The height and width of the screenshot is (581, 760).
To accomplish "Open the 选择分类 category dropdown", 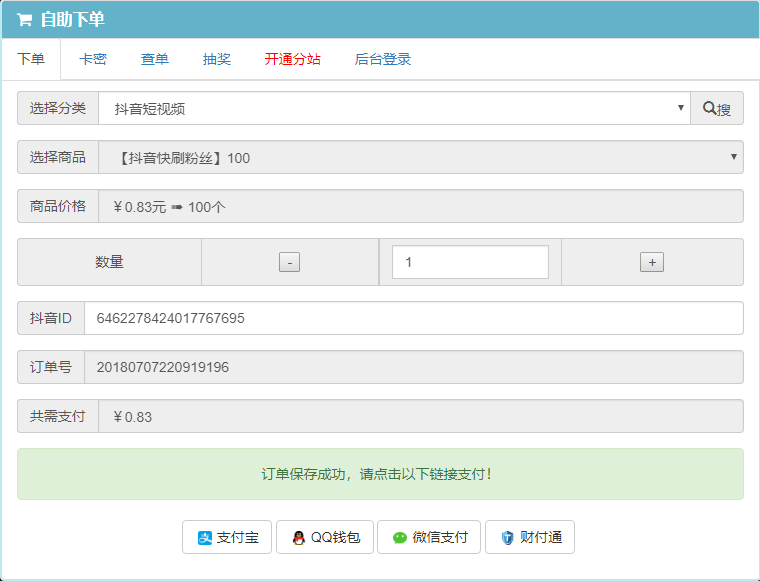I will 394,108.
